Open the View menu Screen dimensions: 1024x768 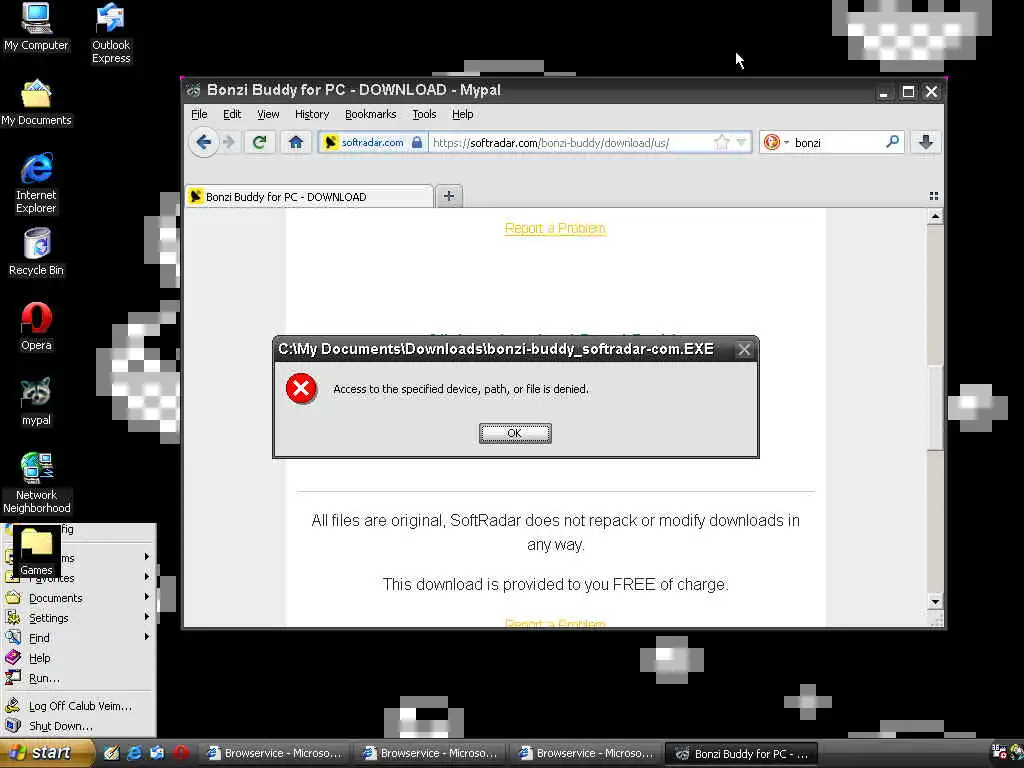tap(268, 114)
